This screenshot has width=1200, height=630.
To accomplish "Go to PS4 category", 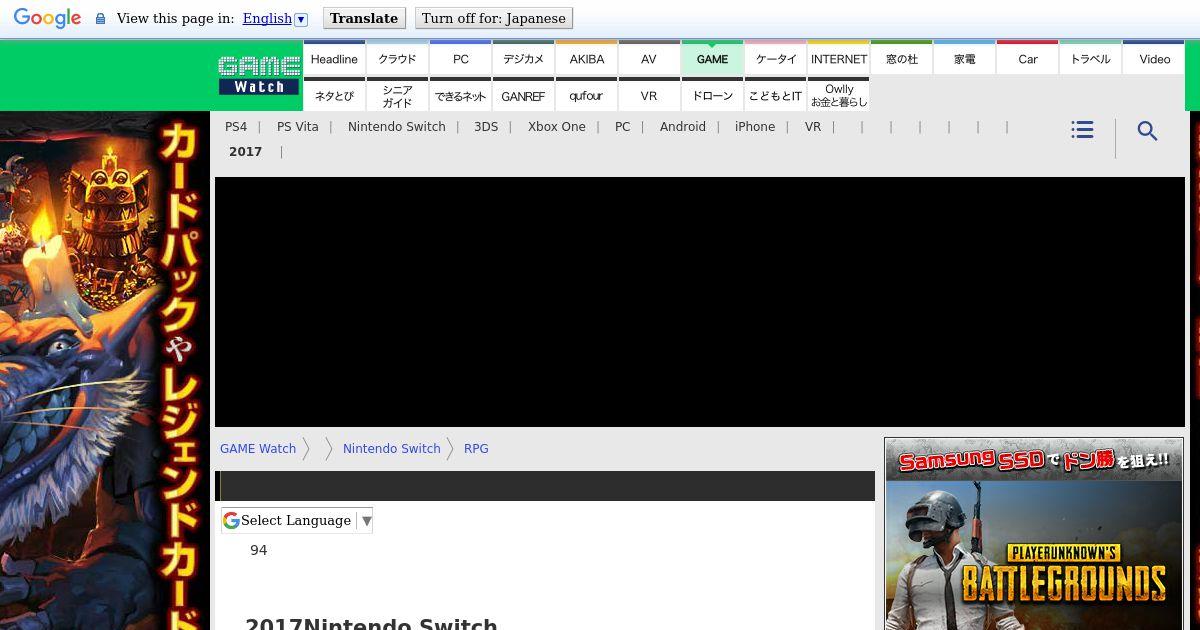I will tap(236, 127).
